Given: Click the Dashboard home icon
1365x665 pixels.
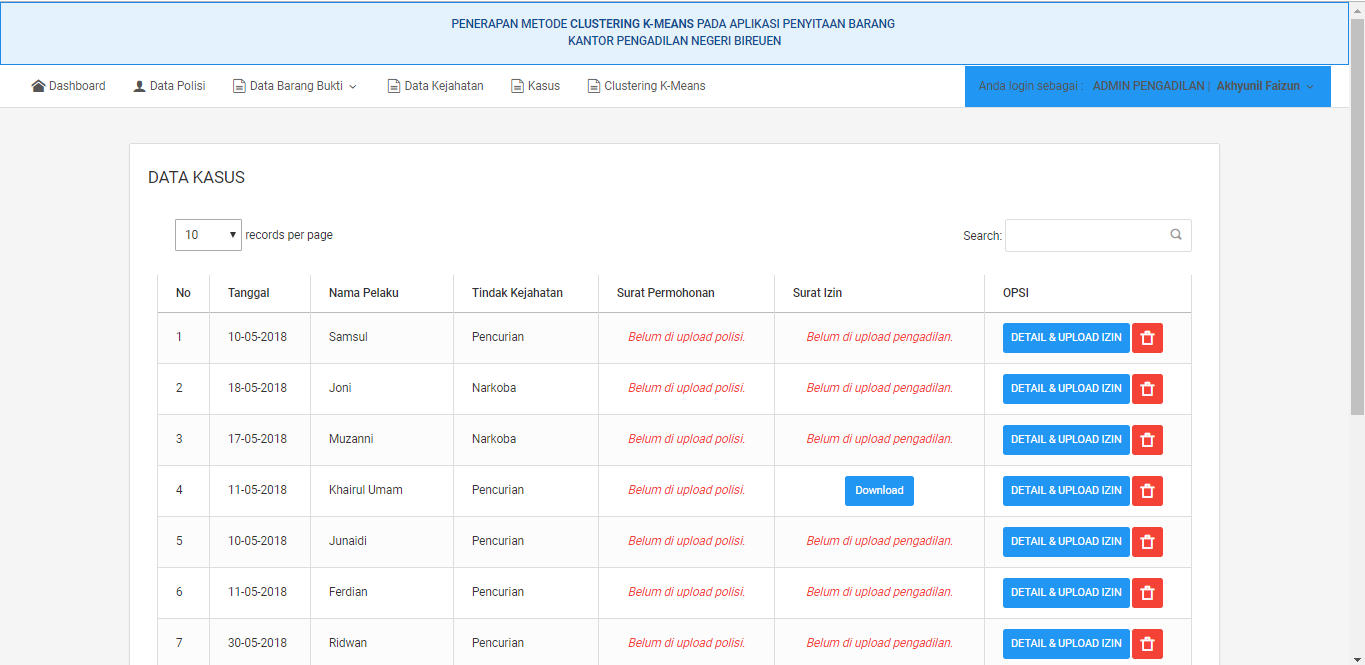Looking at the screenshot, I should click(38, 86).
